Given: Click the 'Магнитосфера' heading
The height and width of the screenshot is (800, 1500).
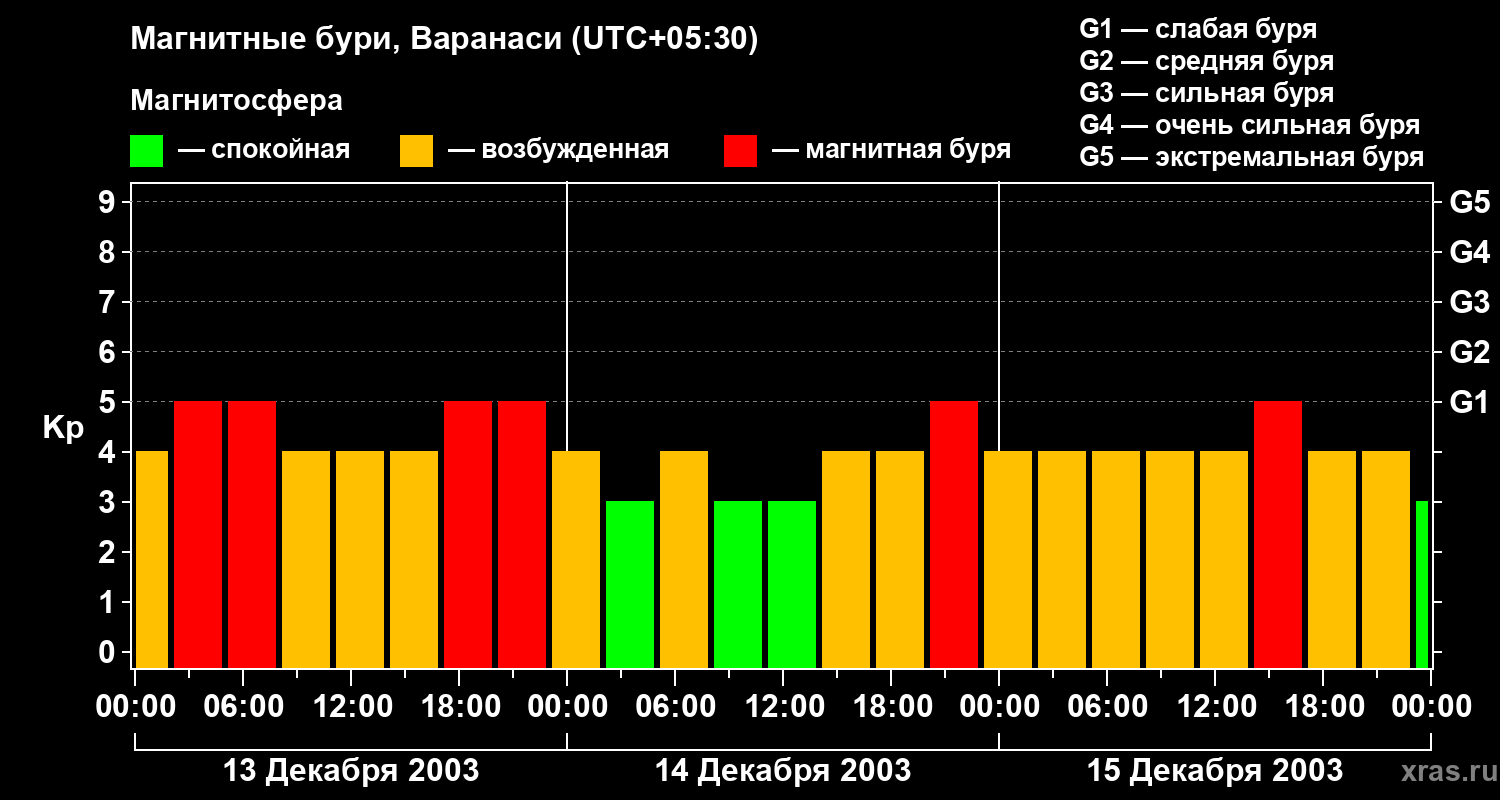Looking at the screenshot, I should (x=237, y=101).
